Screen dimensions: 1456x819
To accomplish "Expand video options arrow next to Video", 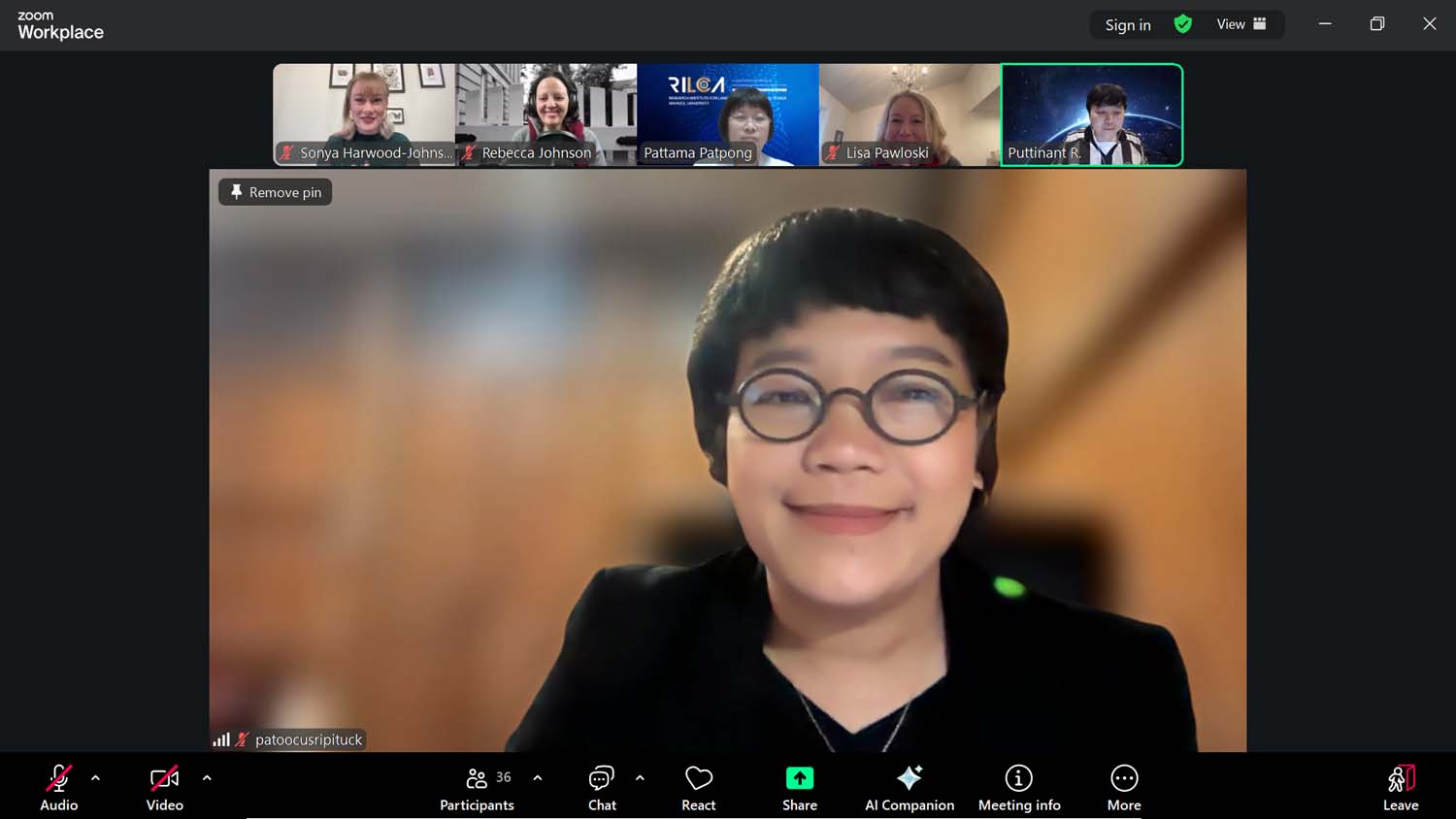I will [x=207, y=778].
